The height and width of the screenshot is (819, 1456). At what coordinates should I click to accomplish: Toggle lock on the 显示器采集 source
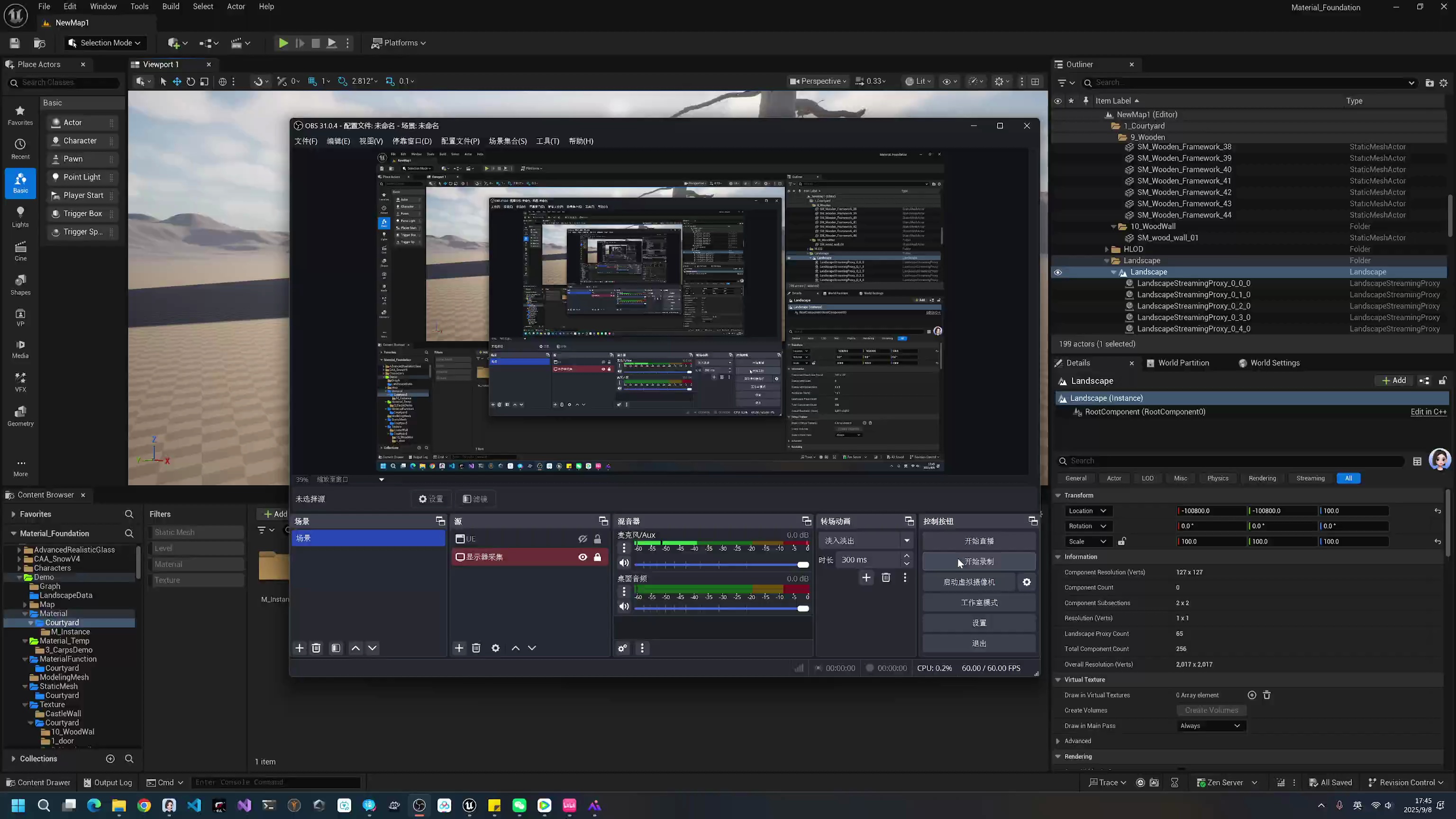[x=598, y=557]
